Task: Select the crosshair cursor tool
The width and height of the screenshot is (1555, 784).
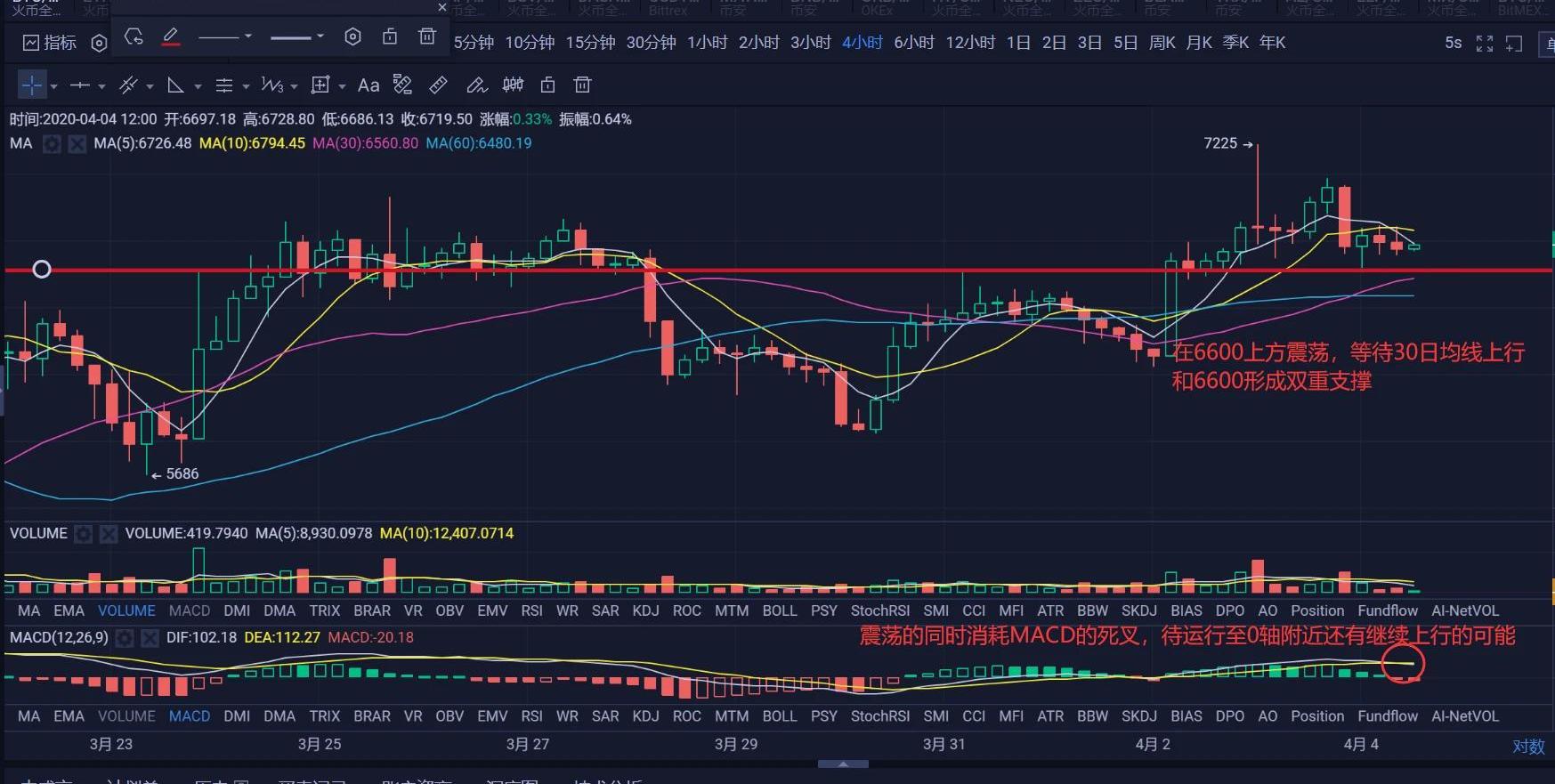Action: point(31,85)
